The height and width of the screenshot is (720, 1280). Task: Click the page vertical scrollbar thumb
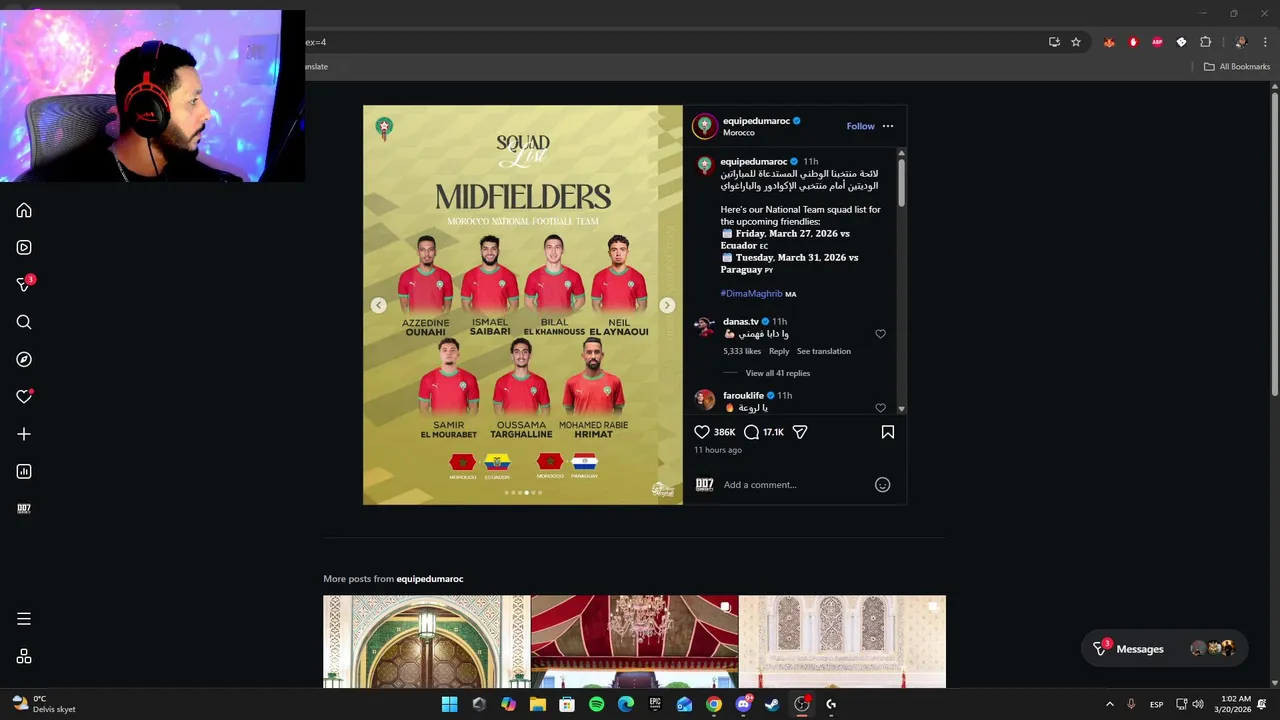[x=1275, y=245]
